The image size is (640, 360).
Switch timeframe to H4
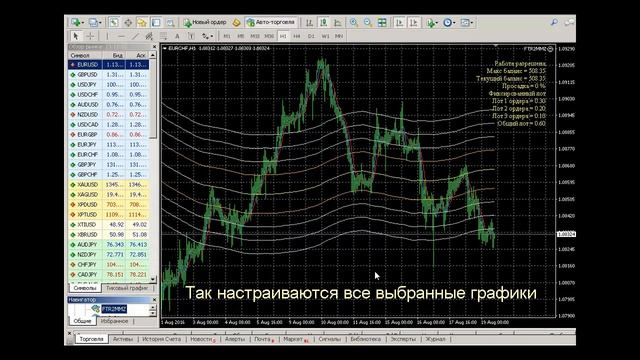tap(297, 36)
